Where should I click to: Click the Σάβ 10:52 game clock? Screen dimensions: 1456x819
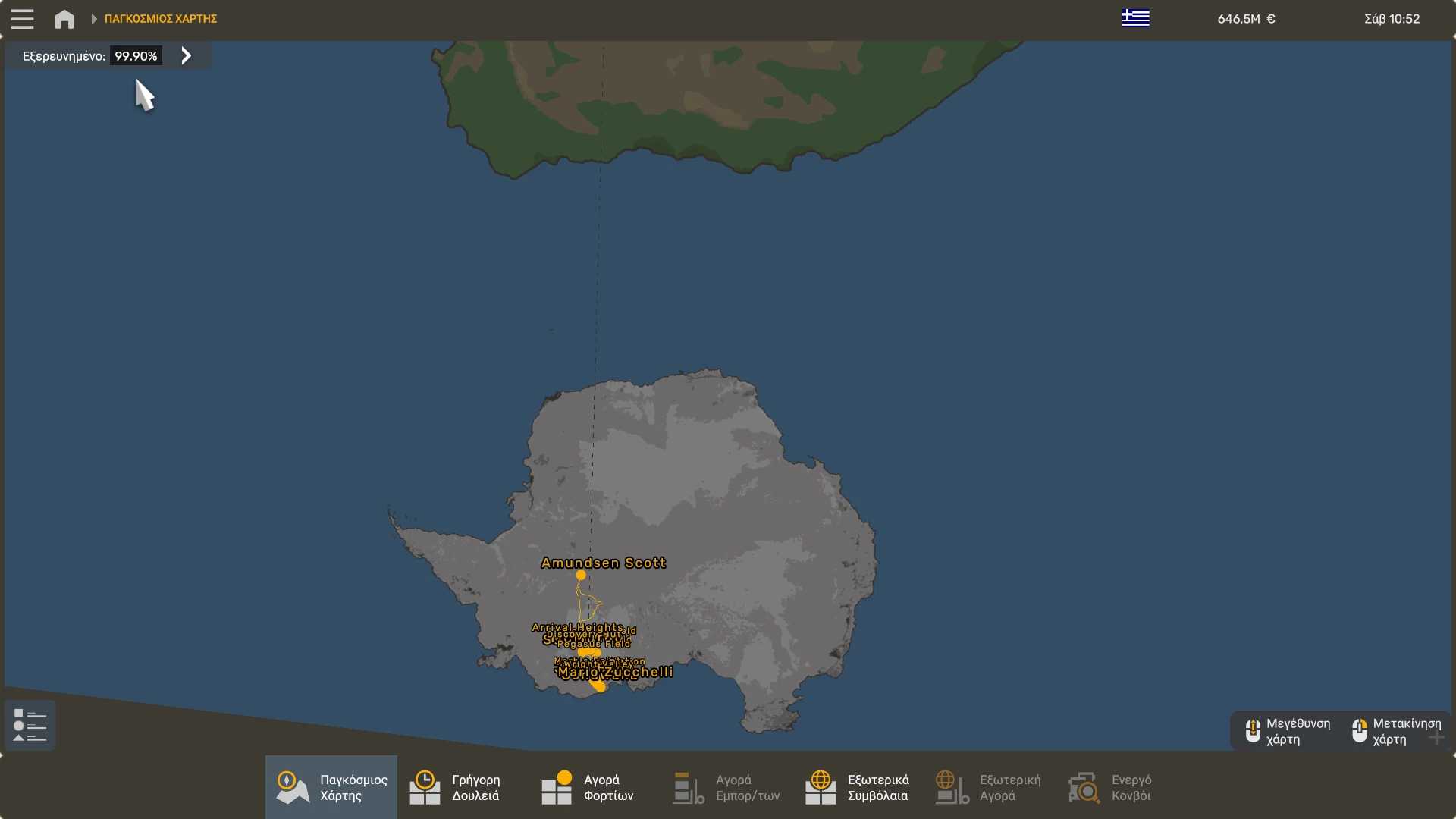(1392, 19)
